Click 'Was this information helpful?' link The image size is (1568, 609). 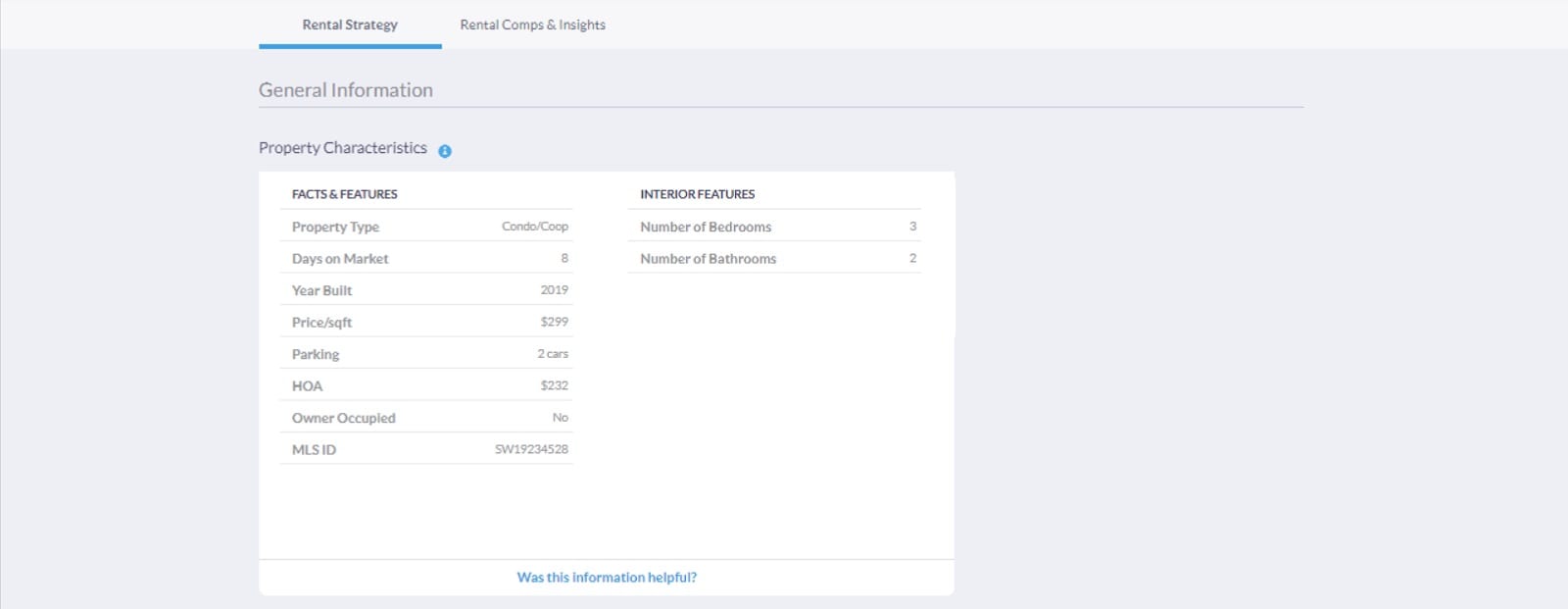[x=607, y=578]
